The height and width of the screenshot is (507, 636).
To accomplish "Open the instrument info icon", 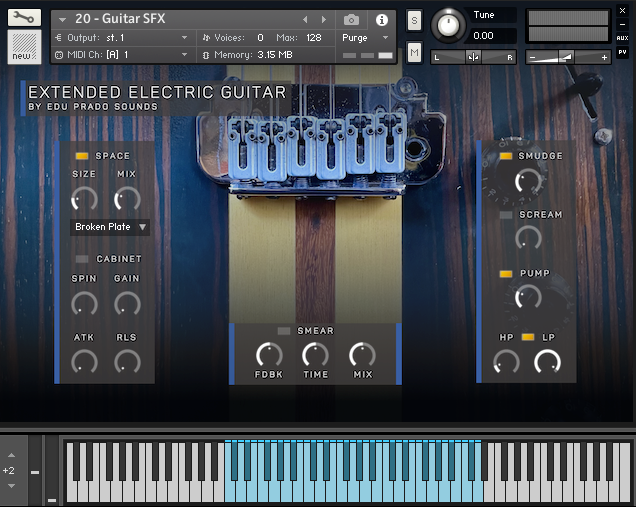I will tap(381, 20).
